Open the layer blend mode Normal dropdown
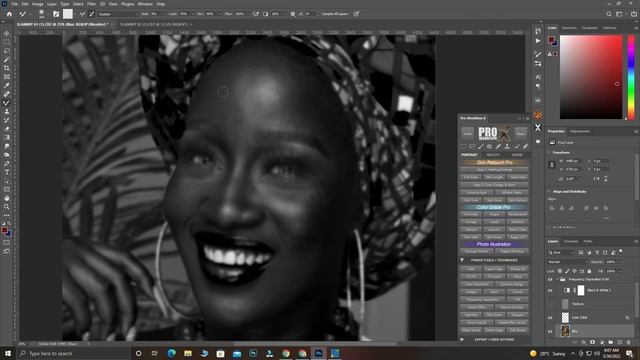 click(567, 262)
